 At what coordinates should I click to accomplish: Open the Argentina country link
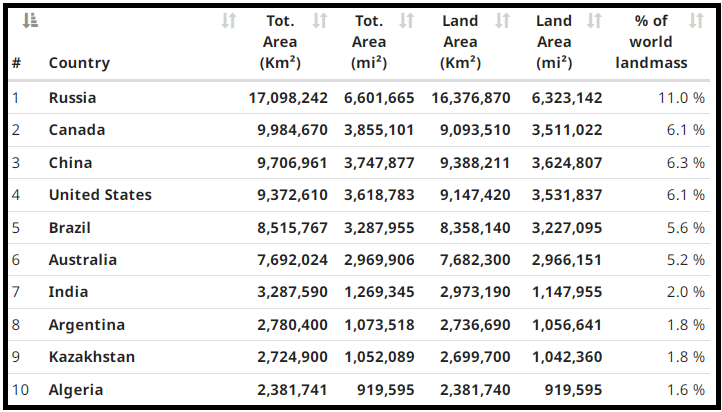pyautogui.click(x=87, y=325)
